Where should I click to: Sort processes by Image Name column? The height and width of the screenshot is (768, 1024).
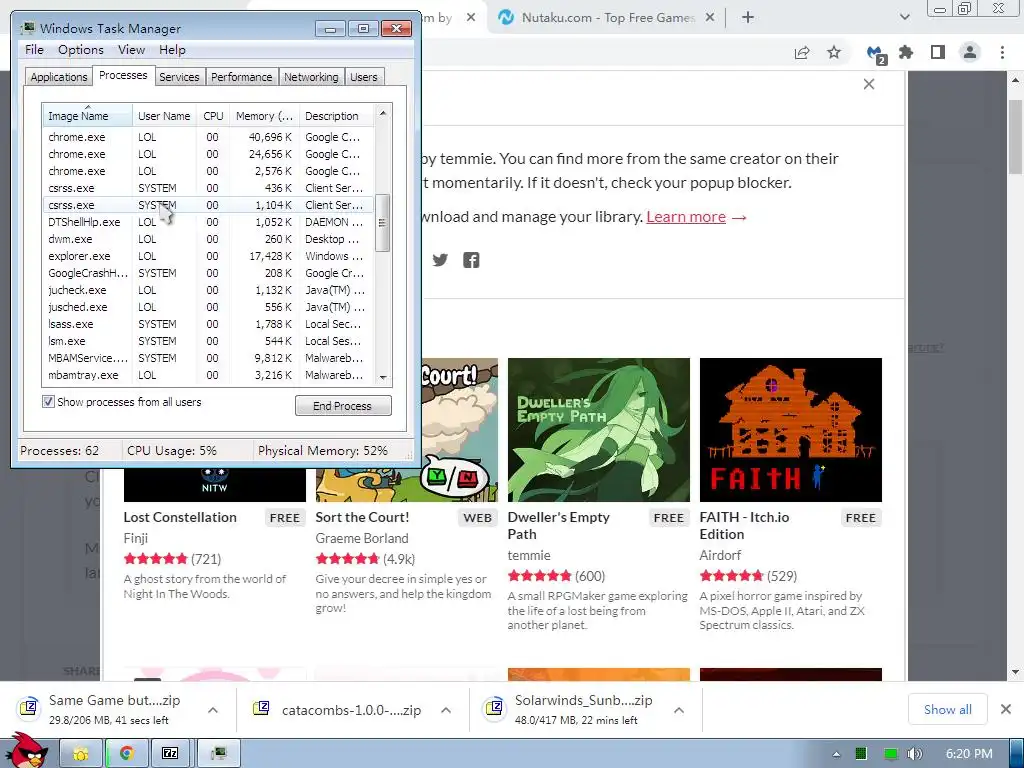pyautogui.click(x=88, y=116)
